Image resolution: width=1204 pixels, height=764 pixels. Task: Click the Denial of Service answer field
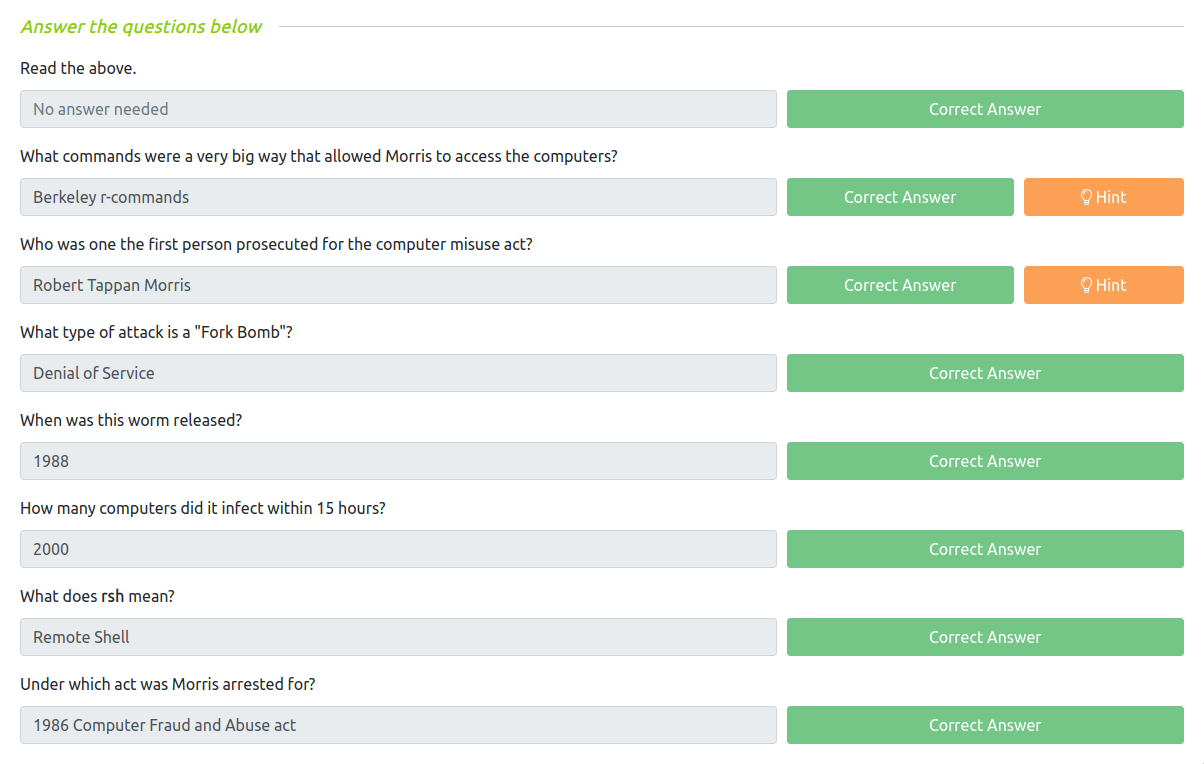(398, 373)
